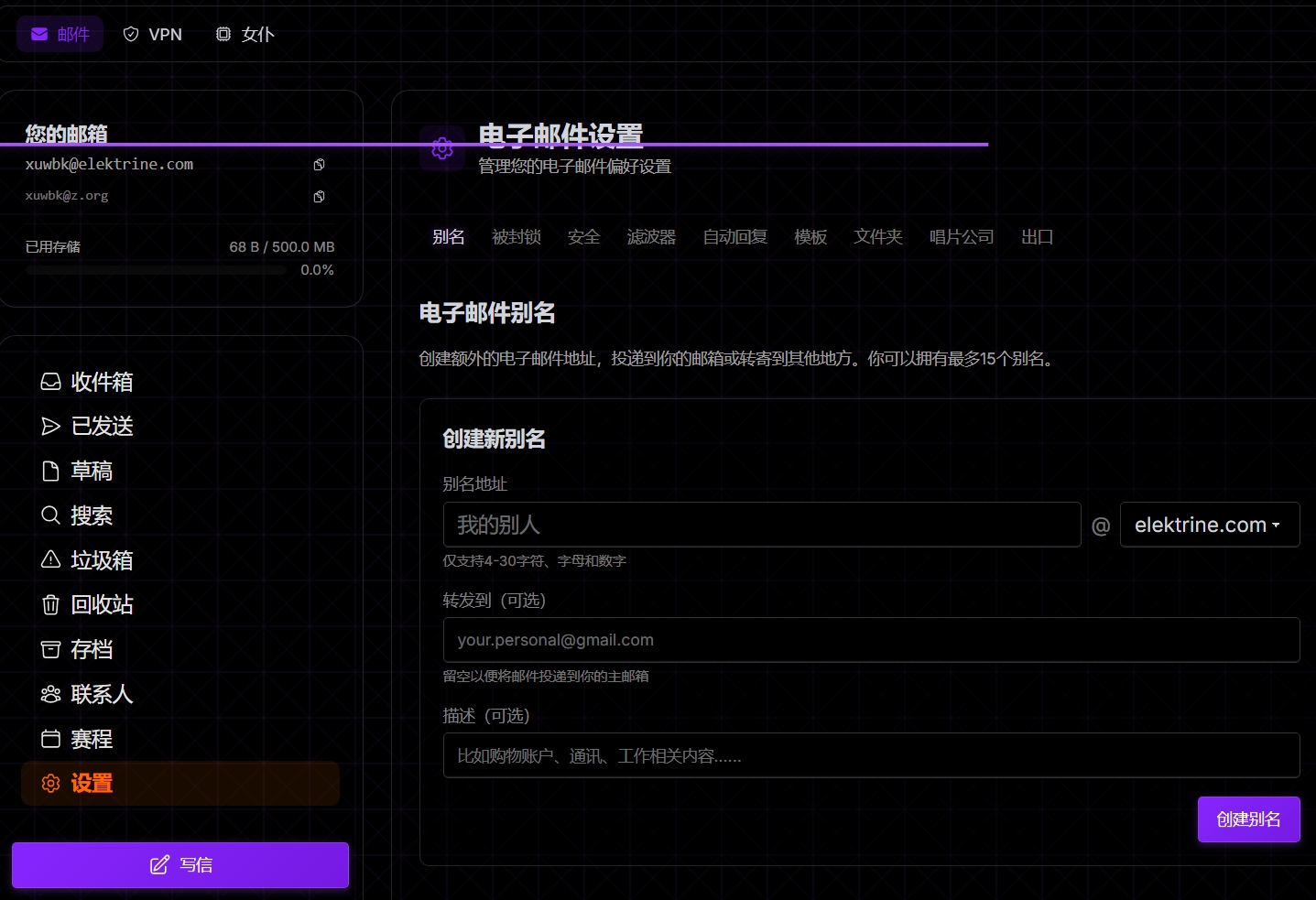
Task: Click the 回收站 trash bin icon
Action: coord(50,604)
